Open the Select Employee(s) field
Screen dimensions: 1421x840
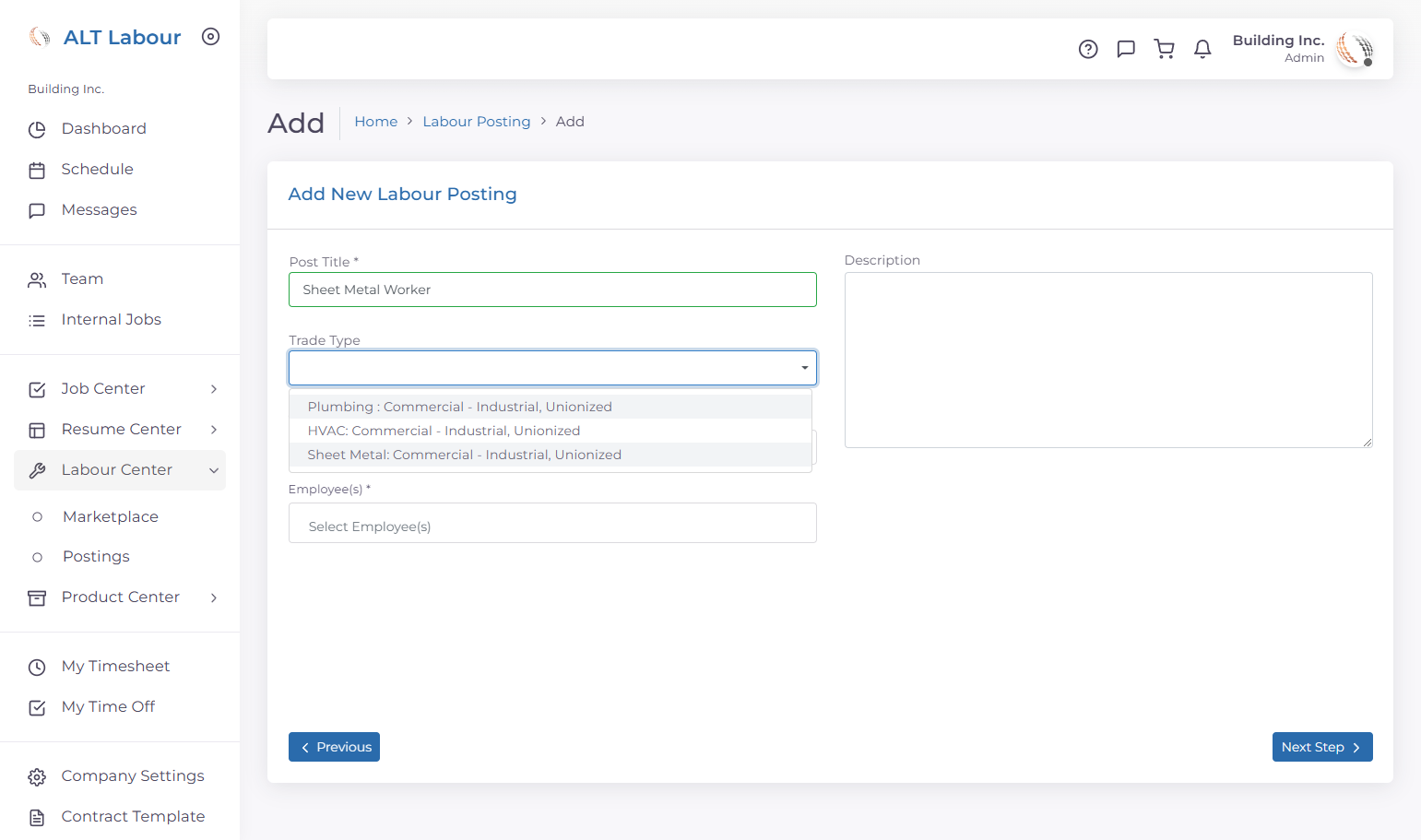552,523
